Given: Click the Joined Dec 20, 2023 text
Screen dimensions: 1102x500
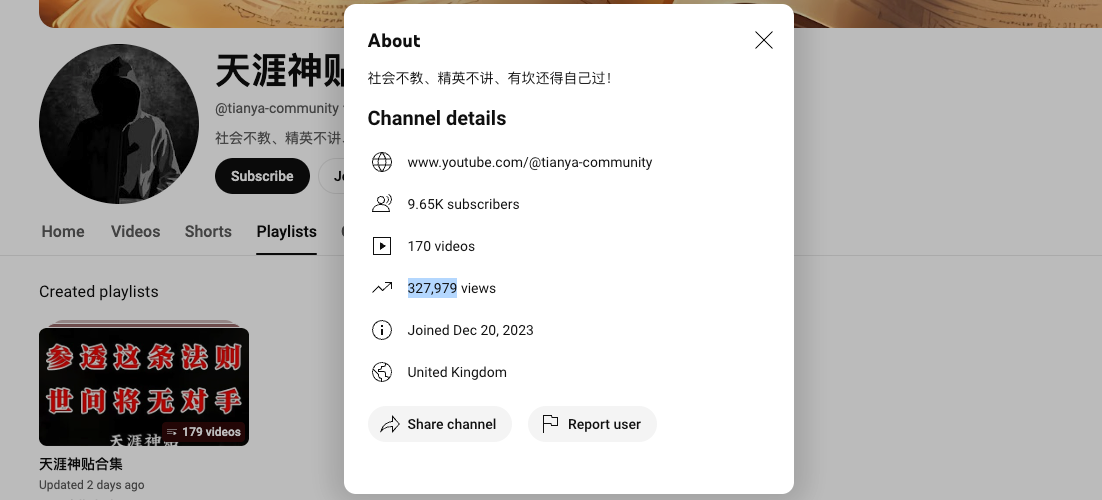Looking at the screenshot, I should coord(470,330).
